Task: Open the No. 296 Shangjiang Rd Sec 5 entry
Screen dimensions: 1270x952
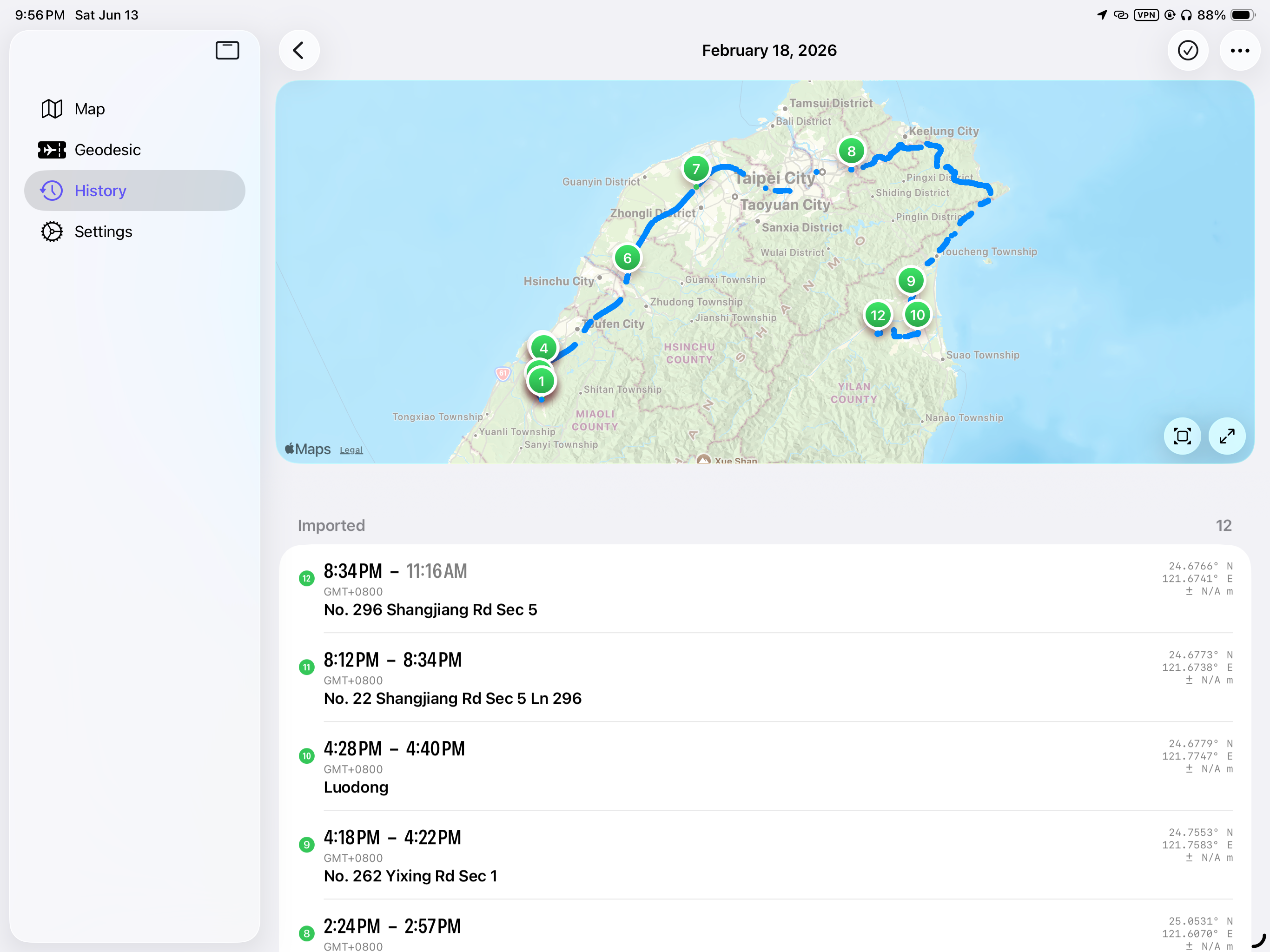Action: tap(765, 589)
